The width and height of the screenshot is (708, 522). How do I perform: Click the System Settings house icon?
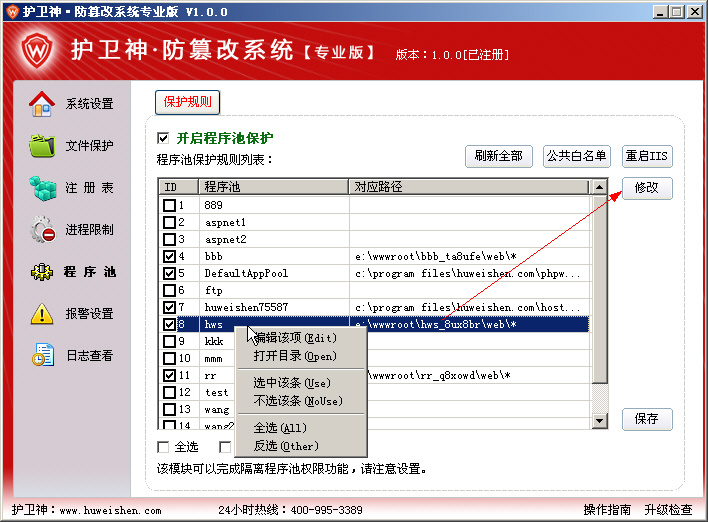click(42, 104)
